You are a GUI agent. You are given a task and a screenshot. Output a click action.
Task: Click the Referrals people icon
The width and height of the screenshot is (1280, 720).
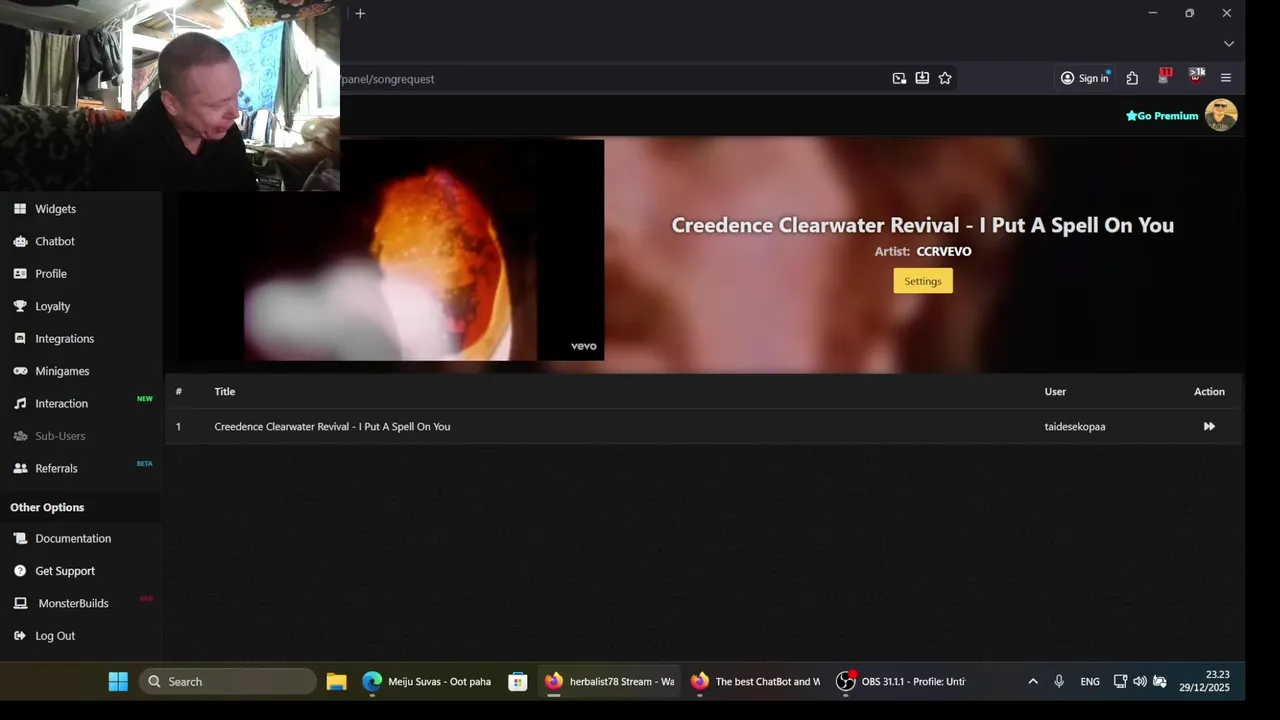pos(20,468)
